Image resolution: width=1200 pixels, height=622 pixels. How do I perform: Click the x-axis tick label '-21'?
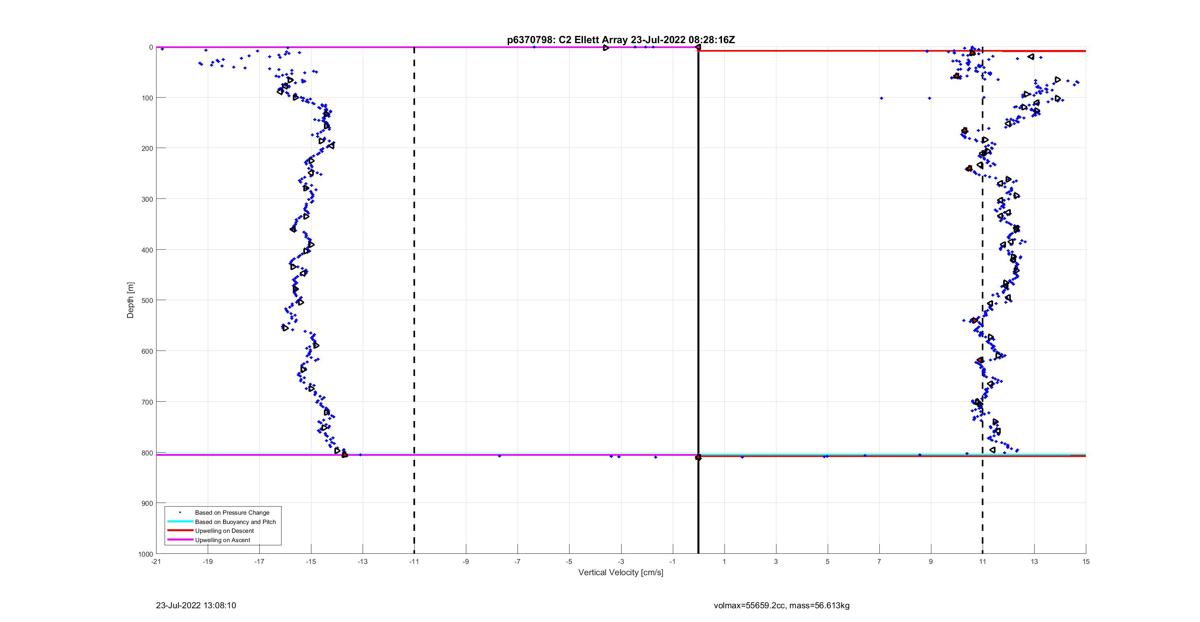tap(156, 561)
